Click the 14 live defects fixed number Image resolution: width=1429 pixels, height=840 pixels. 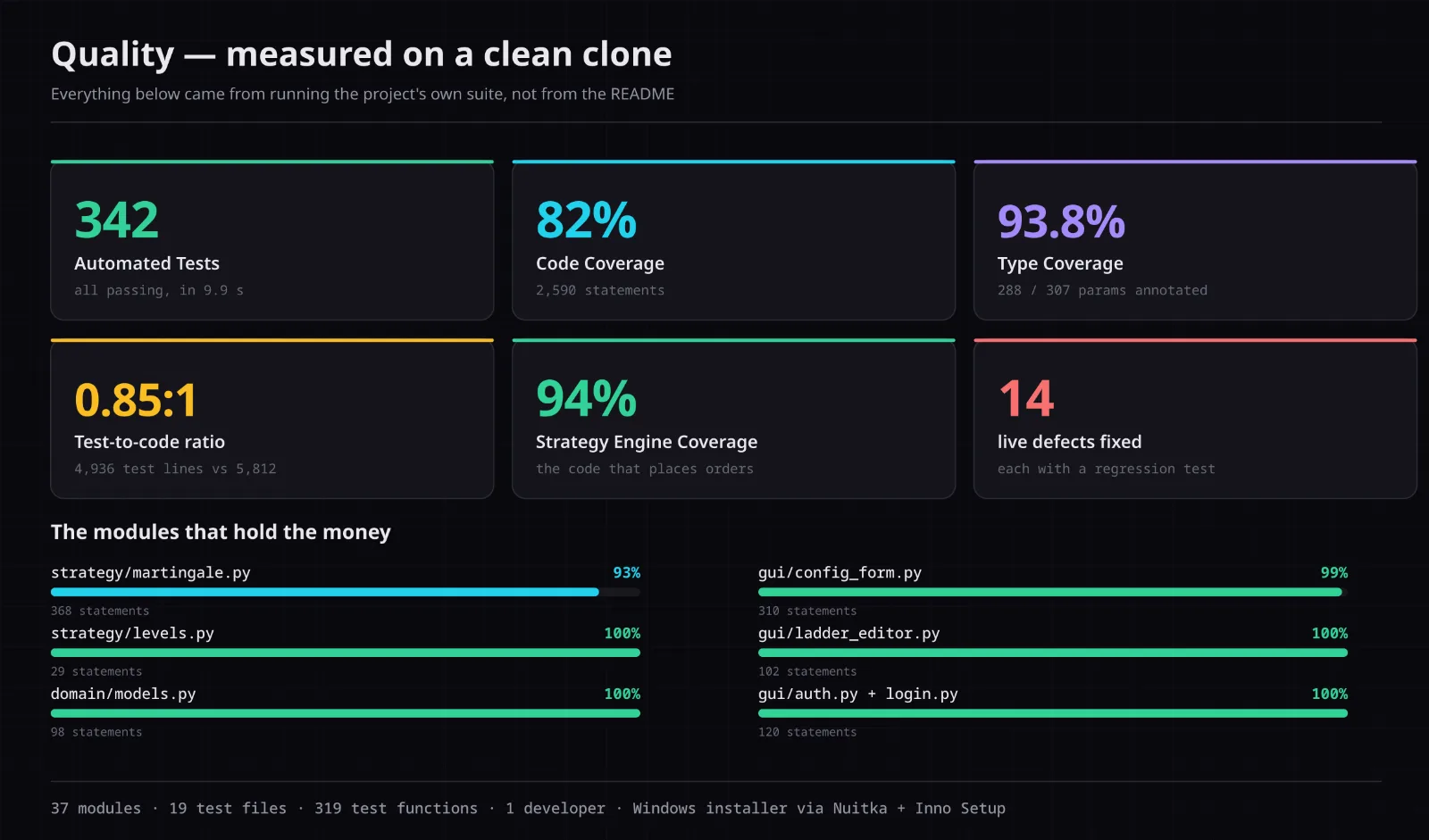pos(1026,399)
